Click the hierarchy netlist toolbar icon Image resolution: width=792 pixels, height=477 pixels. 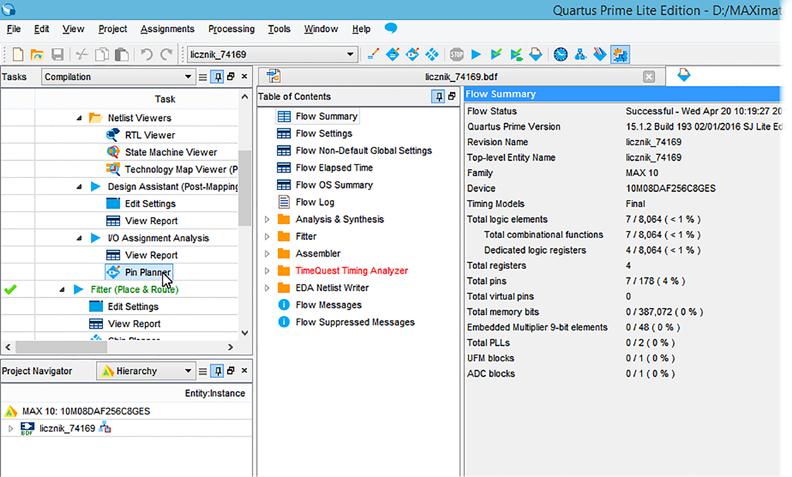pyautogui.click(x=580, y=54)
